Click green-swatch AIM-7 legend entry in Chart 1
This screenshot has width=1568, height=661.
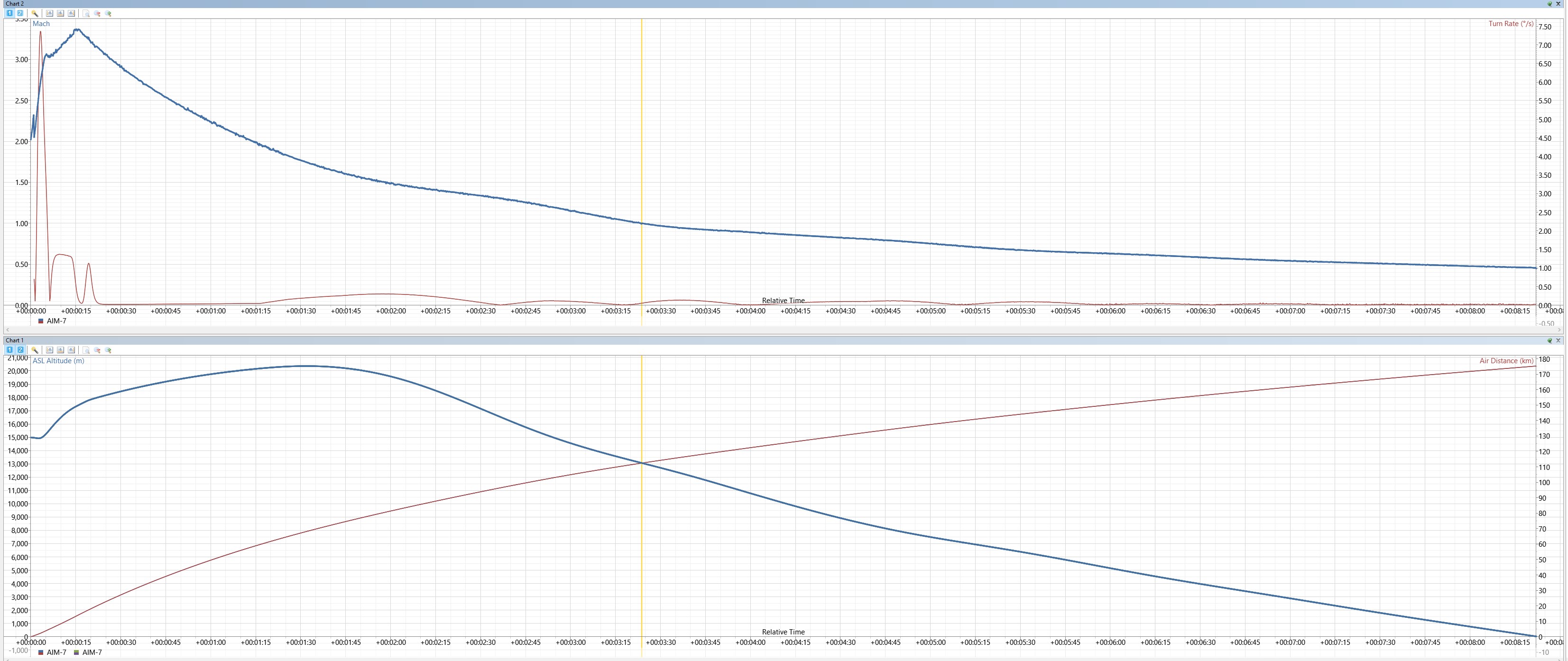88,652
